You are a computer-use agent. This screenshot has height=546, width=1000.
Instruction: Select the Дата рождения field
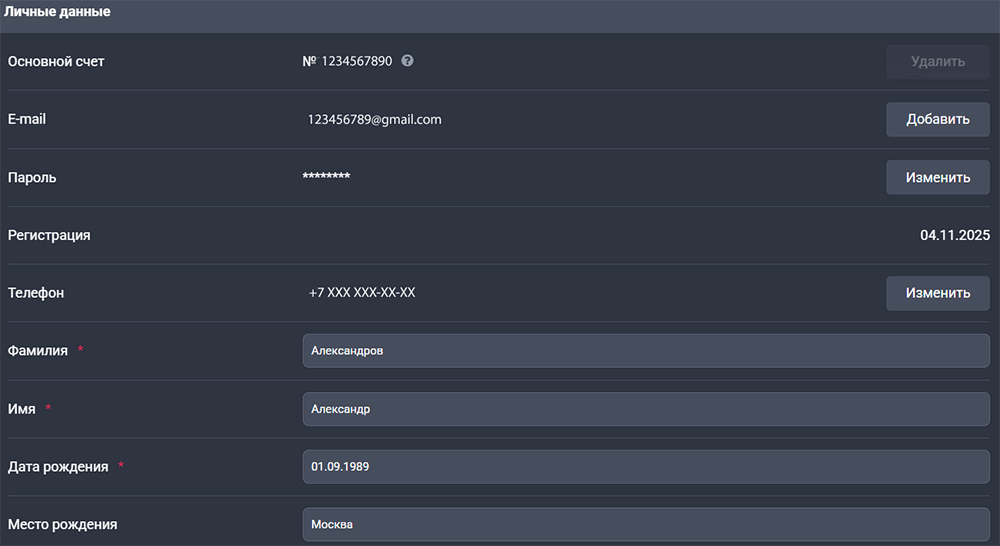pyautogui.click(x=645, y=467)
